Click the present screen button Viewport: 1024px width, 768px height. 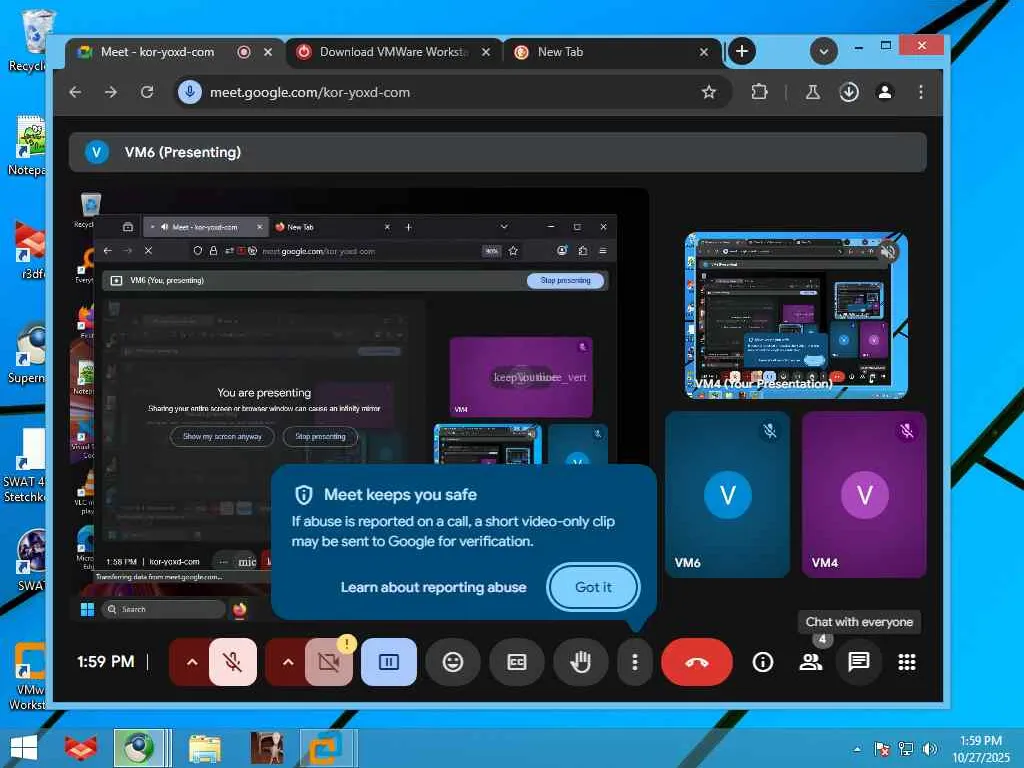tap(389, 662)
